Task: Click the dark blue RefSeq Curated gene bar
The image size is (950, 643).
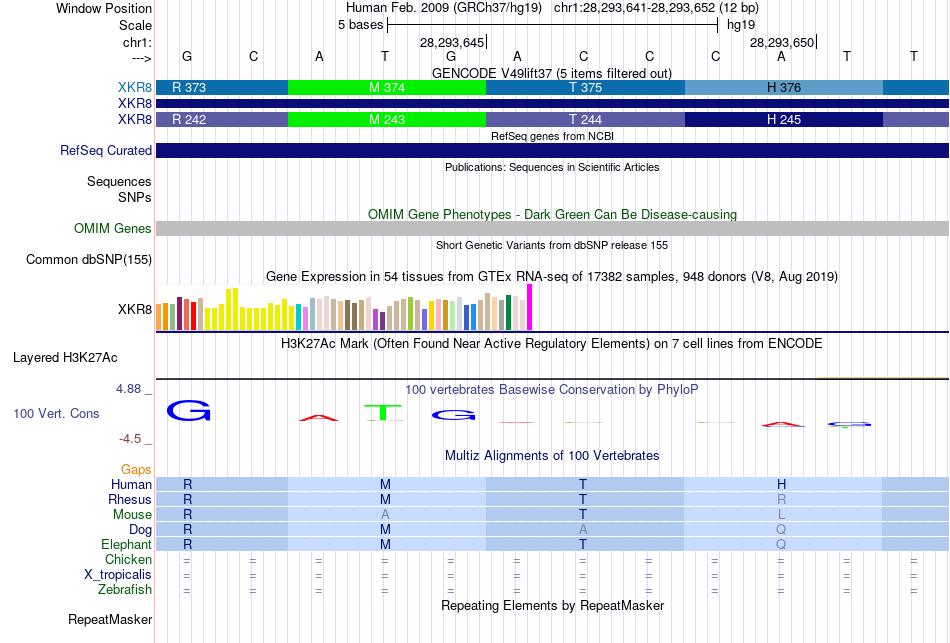Action: point(553,150)
